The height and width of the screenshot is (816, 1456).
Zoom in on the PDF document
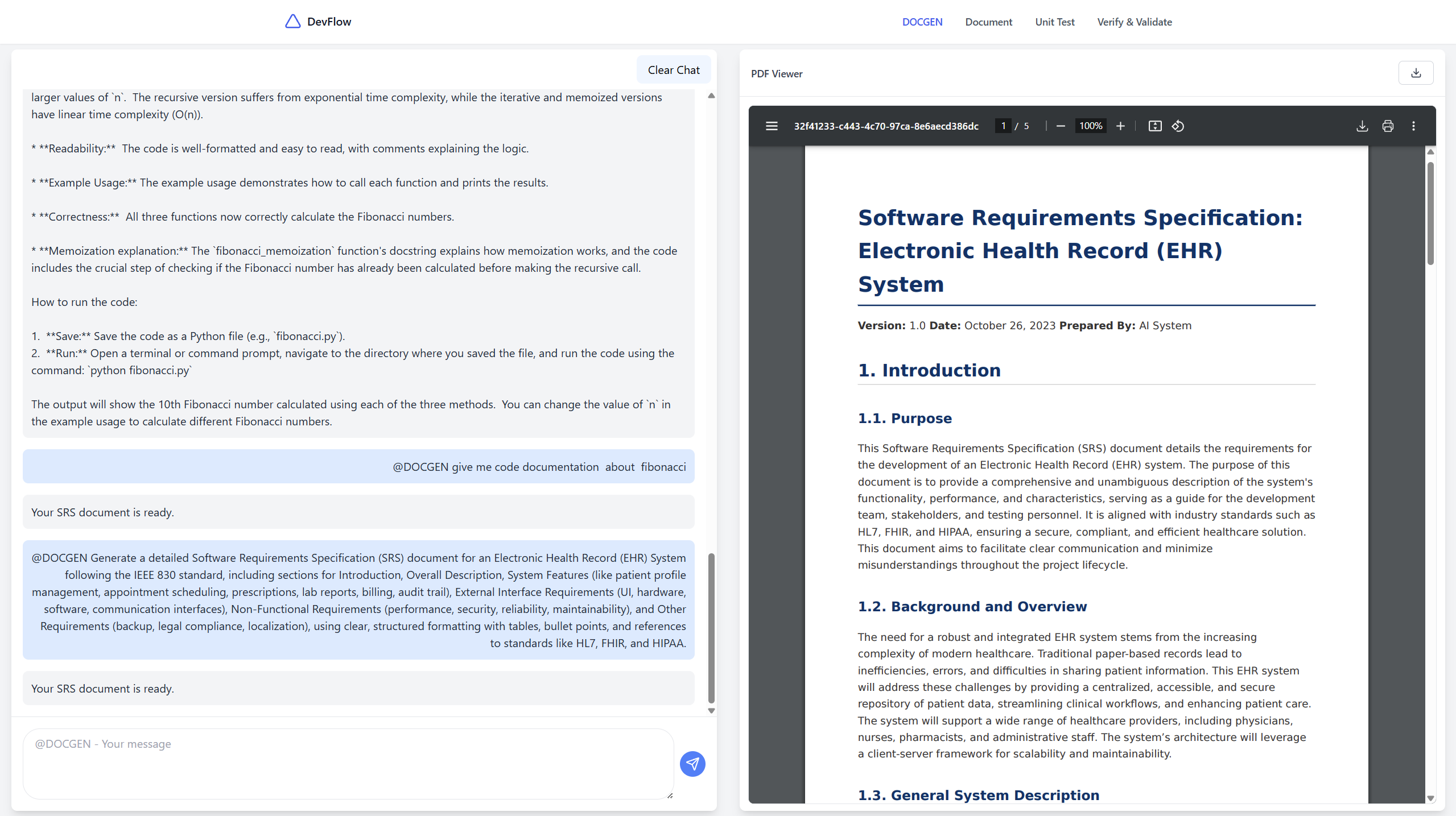pyautogui.click(x=1120, y=126)
